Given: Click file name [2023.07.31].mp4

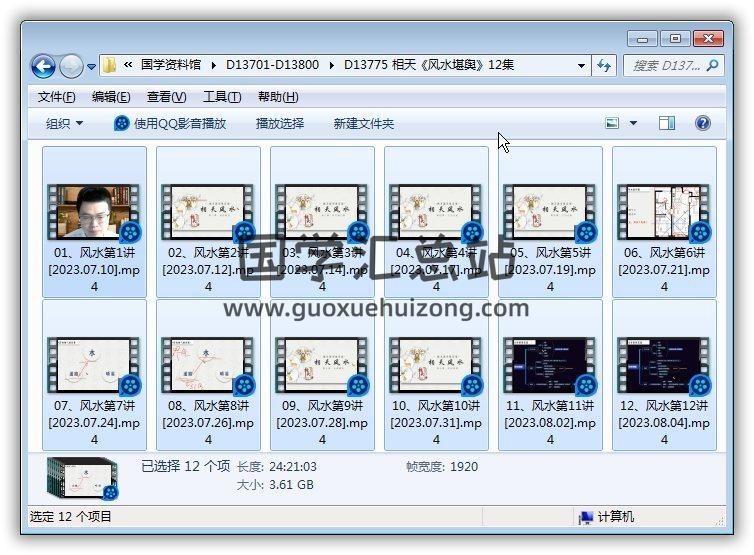Looking at the screenshot, I should (x=436, y=430).
